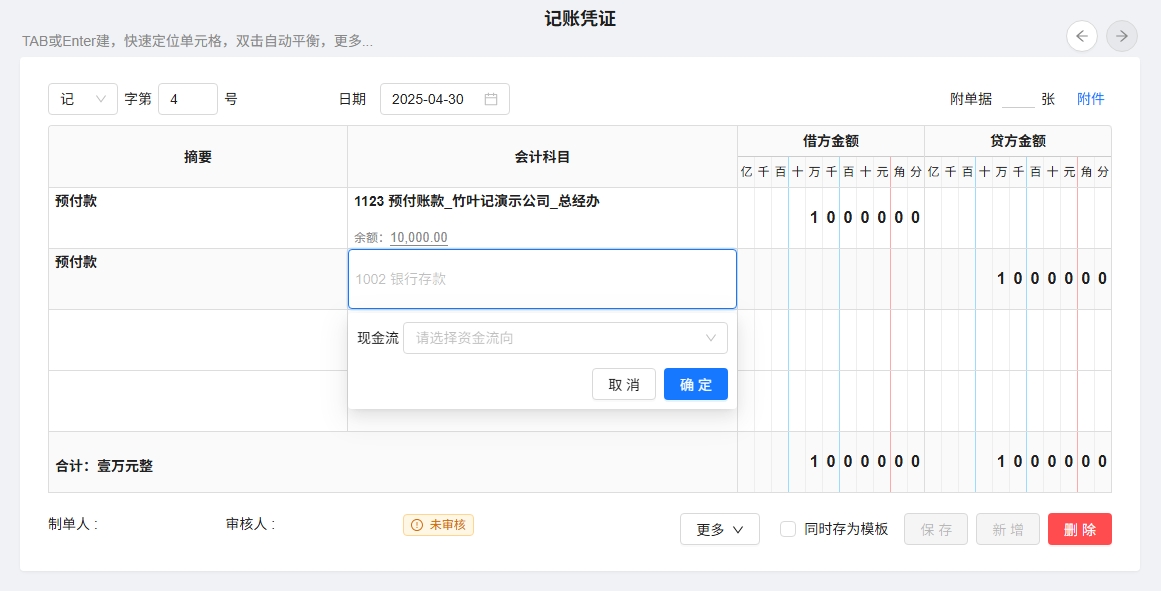
Task: Click the second row credit amount cell
Action: tap(1017, 279)
